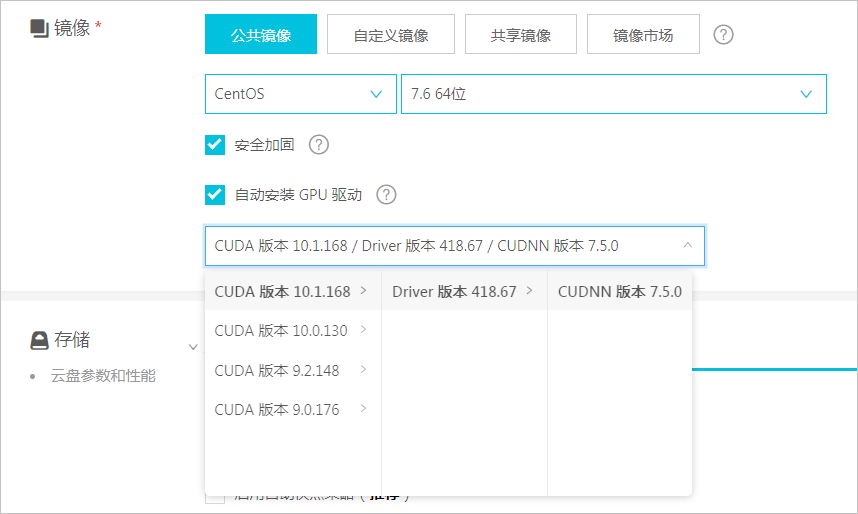The image size is (858, 514).
Task: Select the 公共镜像 tab
Action: coord(260,34)
